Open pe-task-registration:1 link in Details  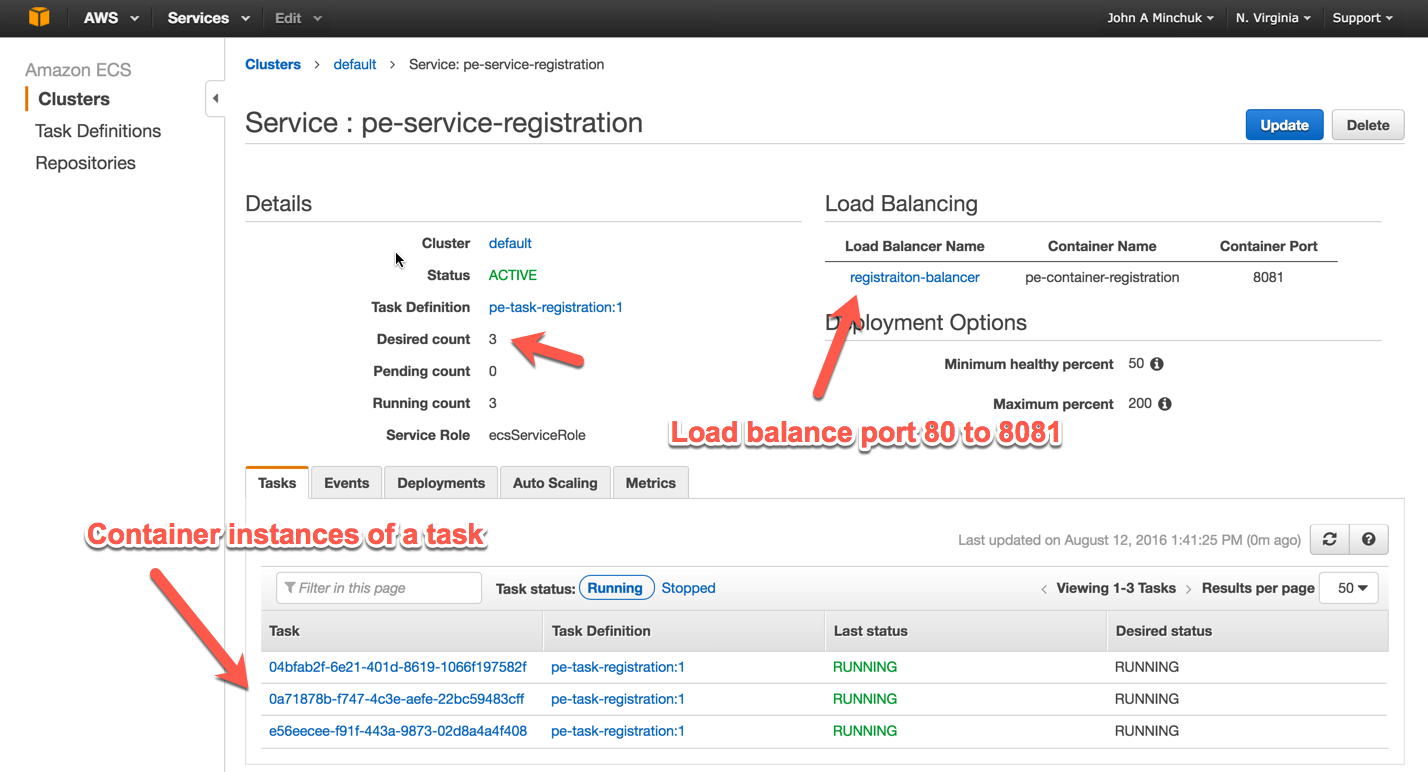[x=556, y=307]
